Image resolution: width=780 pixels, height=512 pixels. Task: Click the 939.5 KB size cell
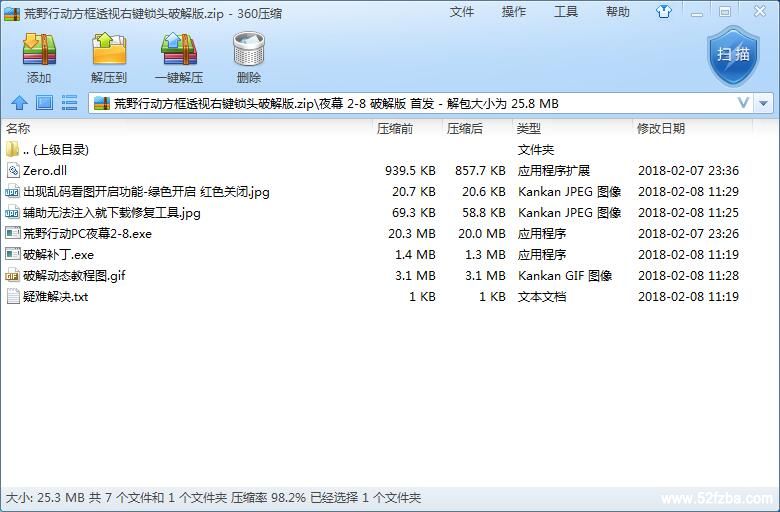tap(410, 171)
